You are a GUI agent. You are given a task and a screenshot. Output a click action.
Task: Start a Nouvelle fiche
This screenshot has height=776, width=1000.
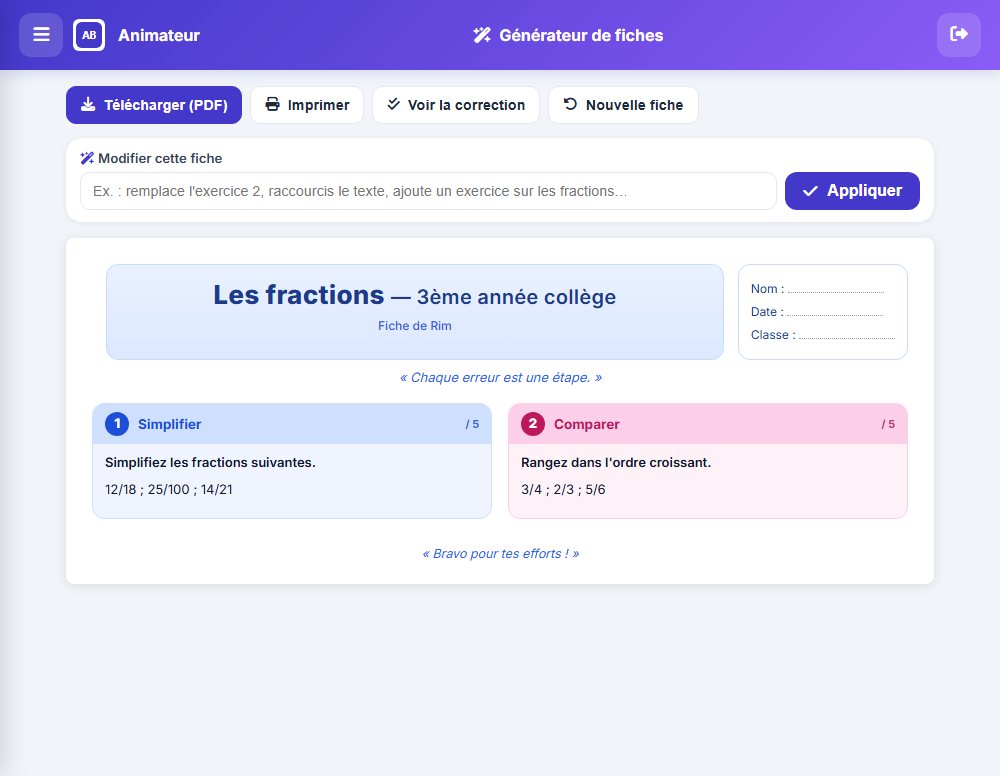tap(623, 105)
